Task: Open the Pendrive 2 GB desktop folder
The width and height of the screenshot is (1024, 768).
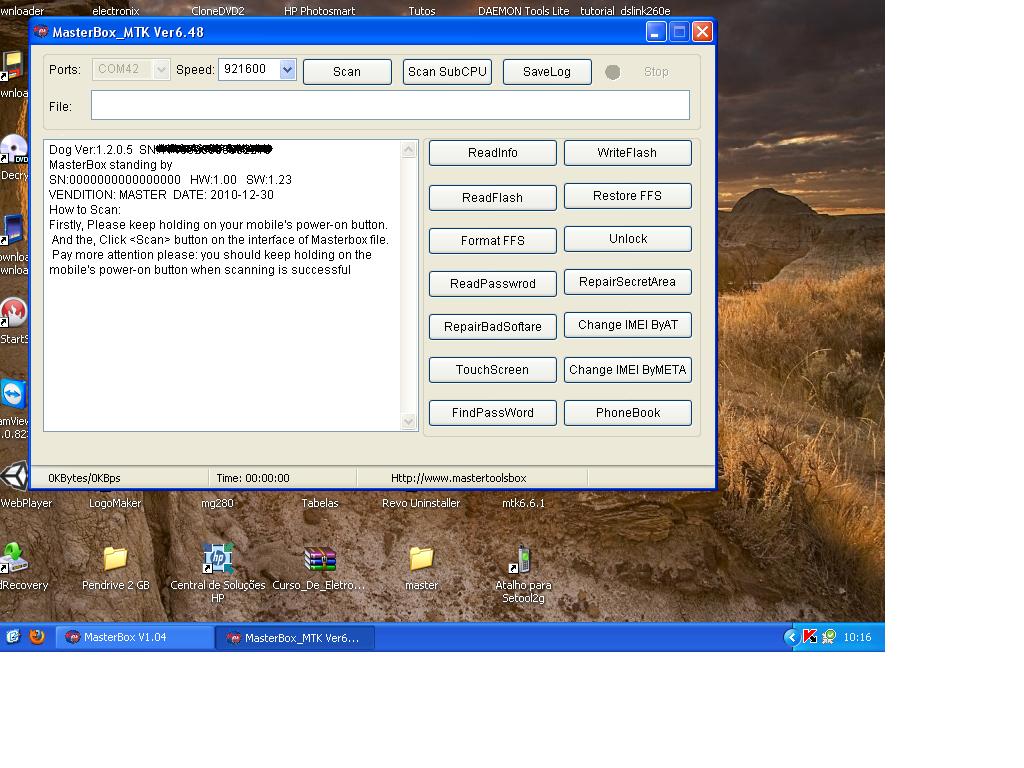Action: coord(115,559)
